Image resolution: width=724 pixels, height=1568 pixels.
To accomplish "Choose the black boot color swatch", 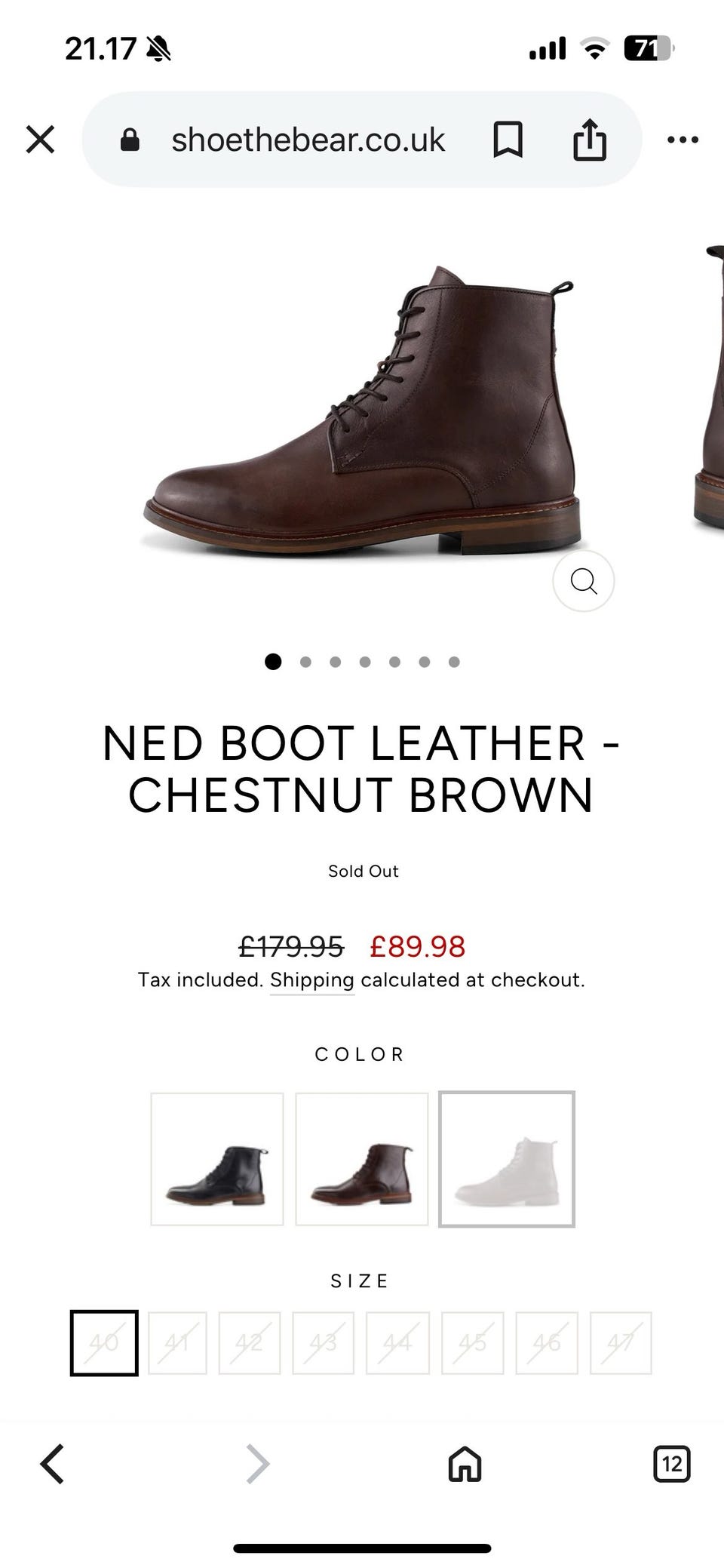I will tap(217, 1159).
